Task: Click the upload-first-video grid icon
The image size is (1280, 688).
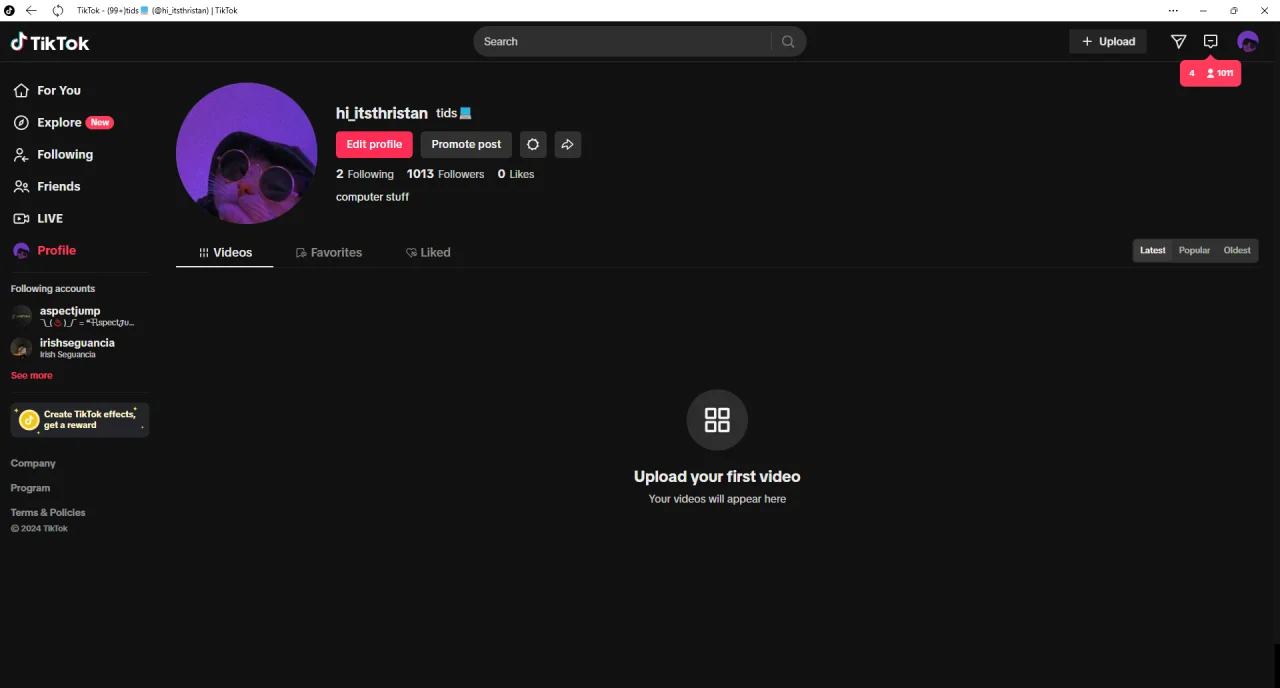Action: tap(717, 420)
